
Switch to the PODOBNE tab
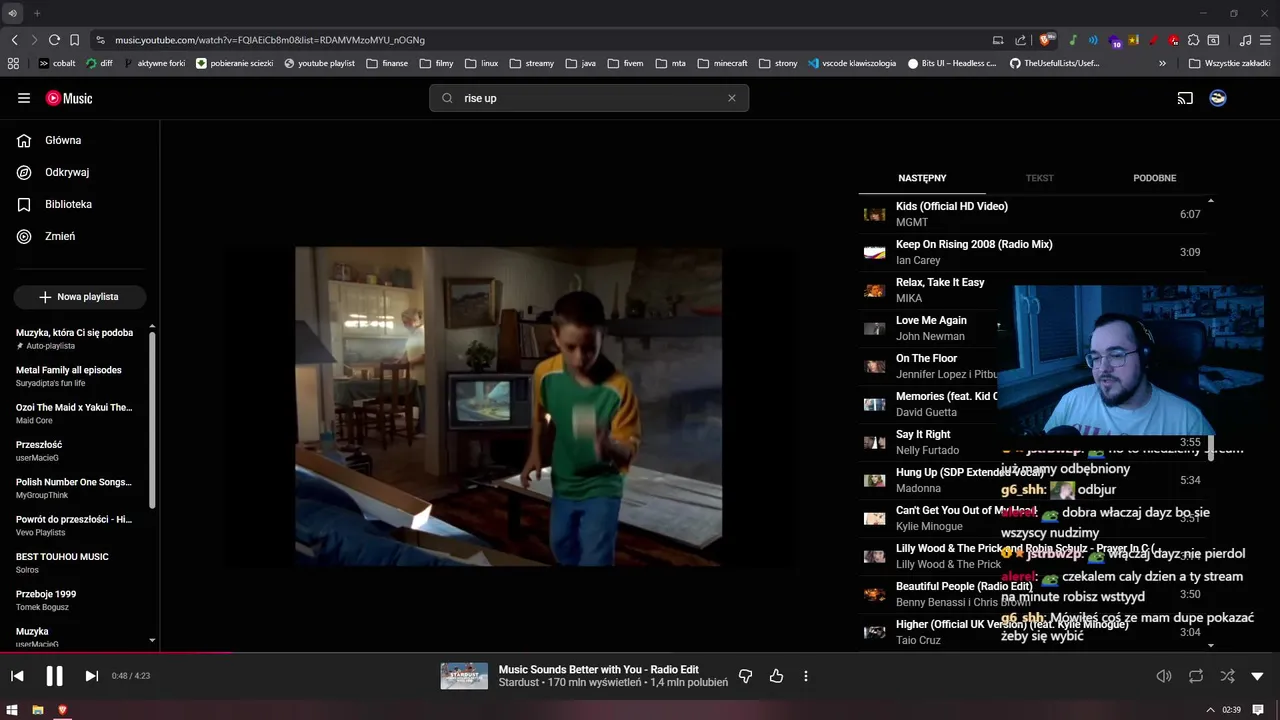(1154, 178)
